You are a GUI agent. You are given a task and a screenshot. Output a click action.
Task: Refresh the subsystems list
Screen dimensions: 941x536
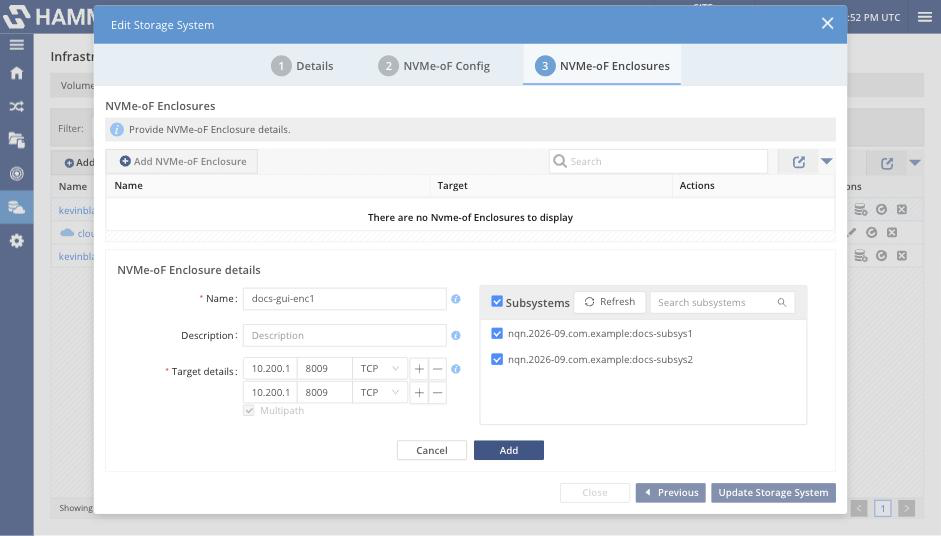point(610,302)
